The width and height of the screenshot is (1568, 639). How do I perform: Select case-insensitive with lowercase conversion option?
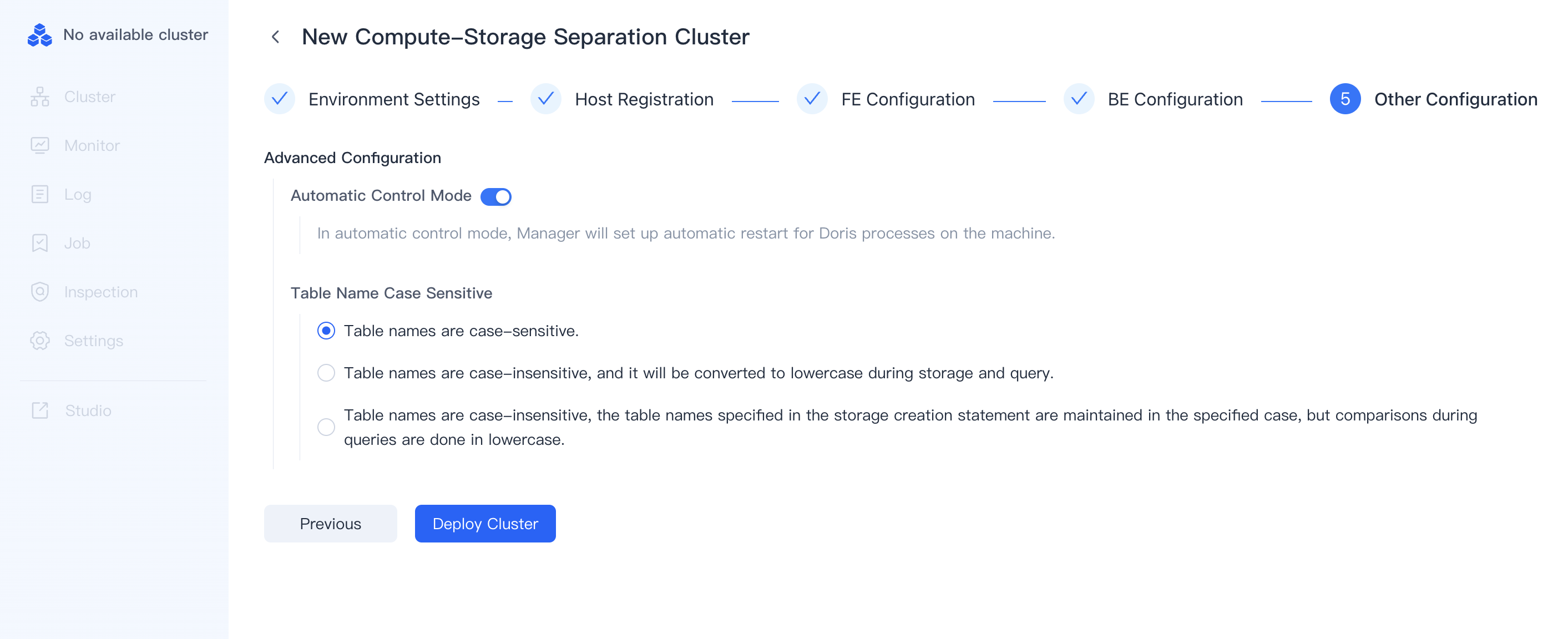pos(326,372)
